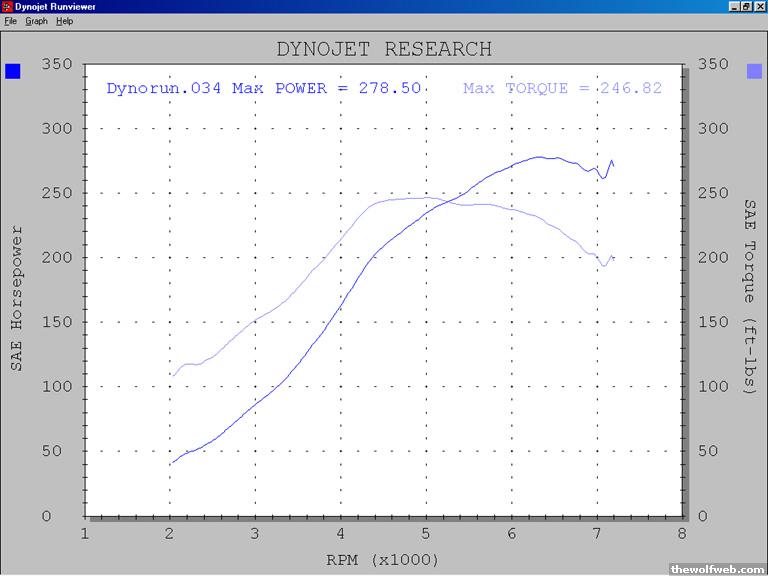Click the light purple torque color swatch
This screenshot has width=768, height=576.
tap(754, 71)
